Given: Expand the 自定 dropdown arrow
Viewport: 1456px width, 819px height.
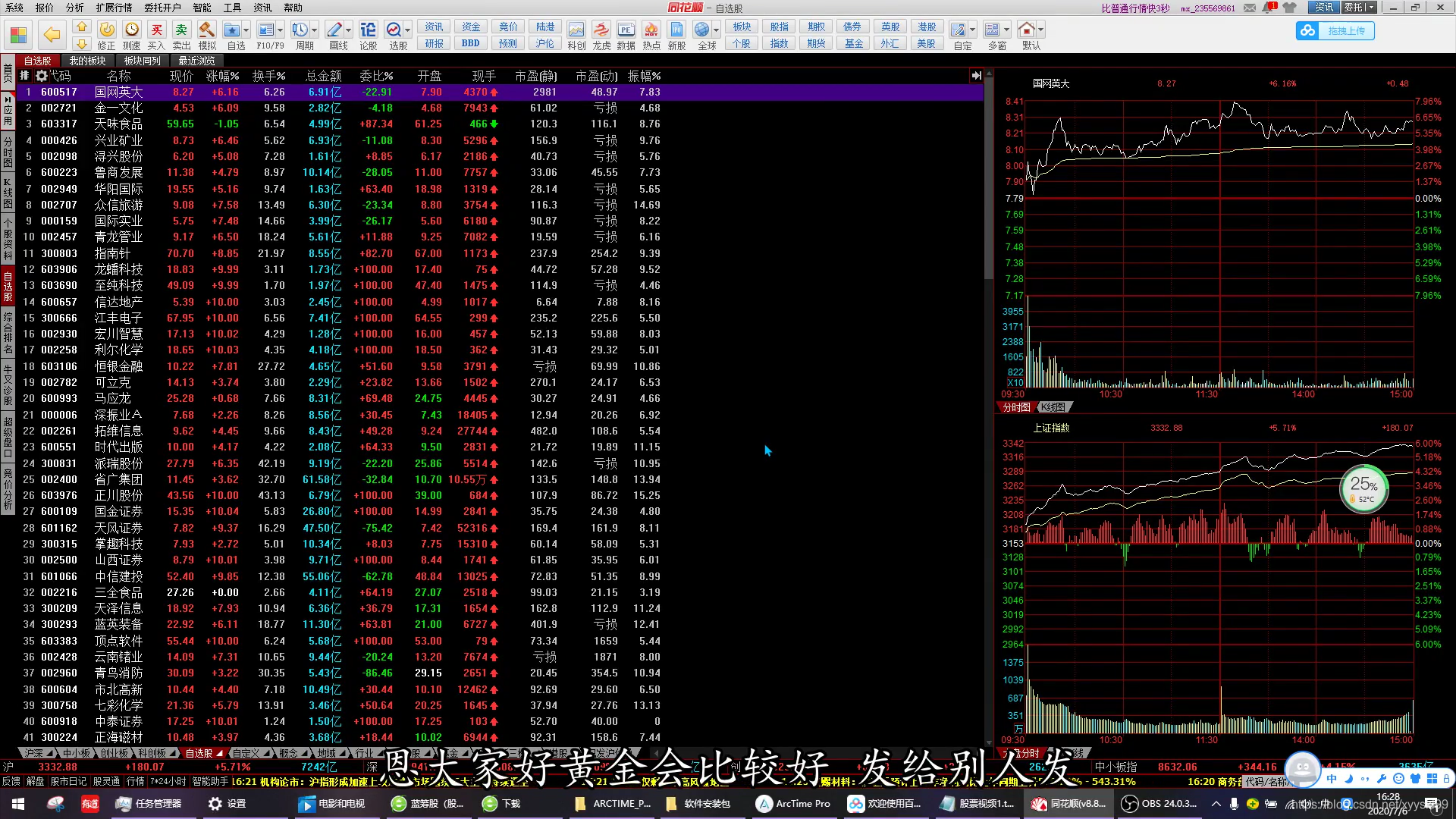Looking at the screenshot, I should [x=973, y=30].
